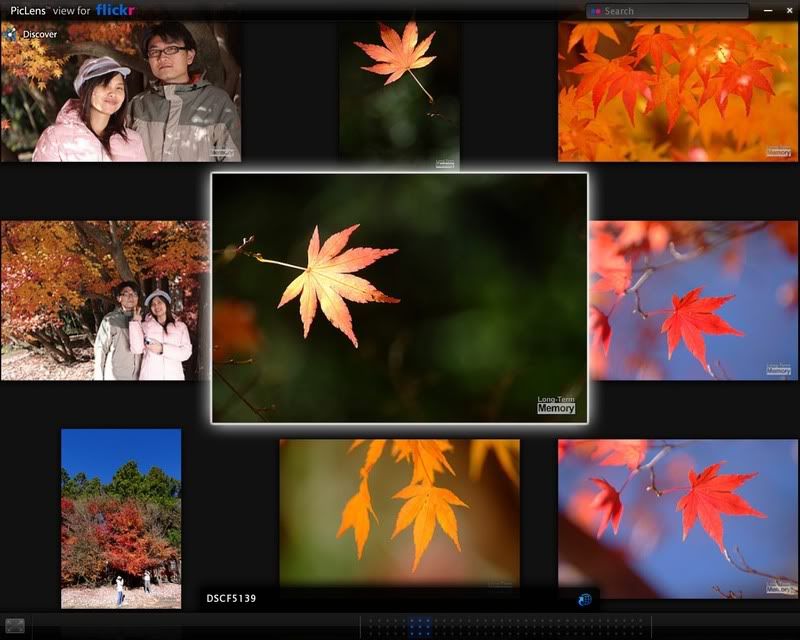Open the couple under autumn trees thumbnail
Viewport: 800px width, 640px height.
pyautogui.click(x=106, y=301)
